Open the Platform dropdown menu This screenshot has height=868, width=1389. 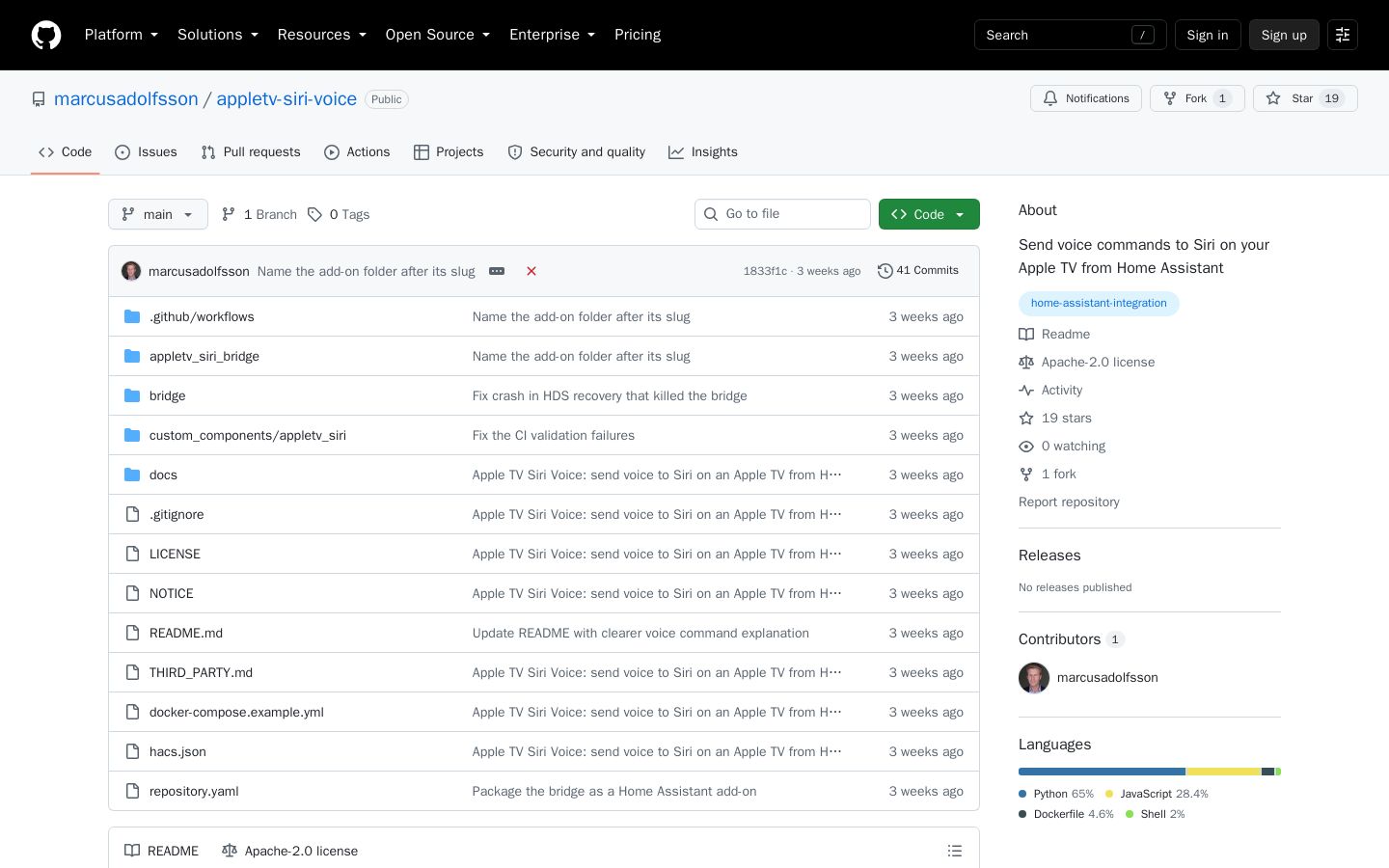tap(122, 35)
